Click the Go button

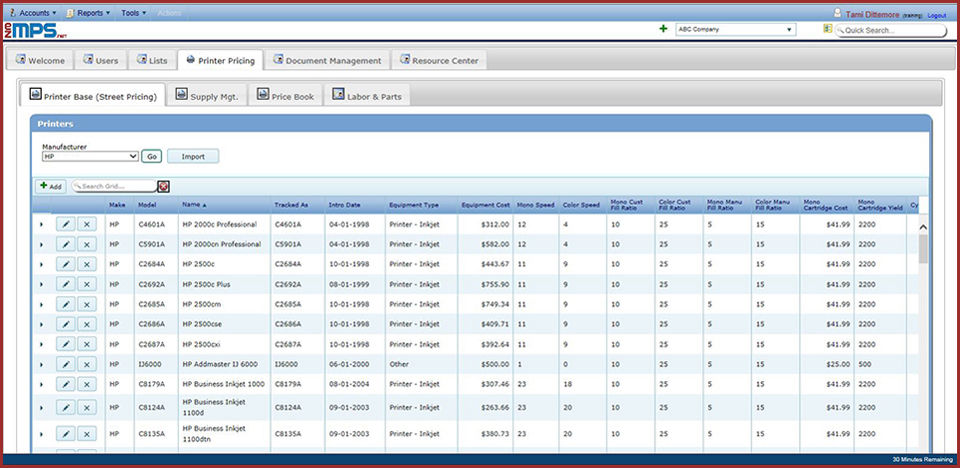point(151,157)
